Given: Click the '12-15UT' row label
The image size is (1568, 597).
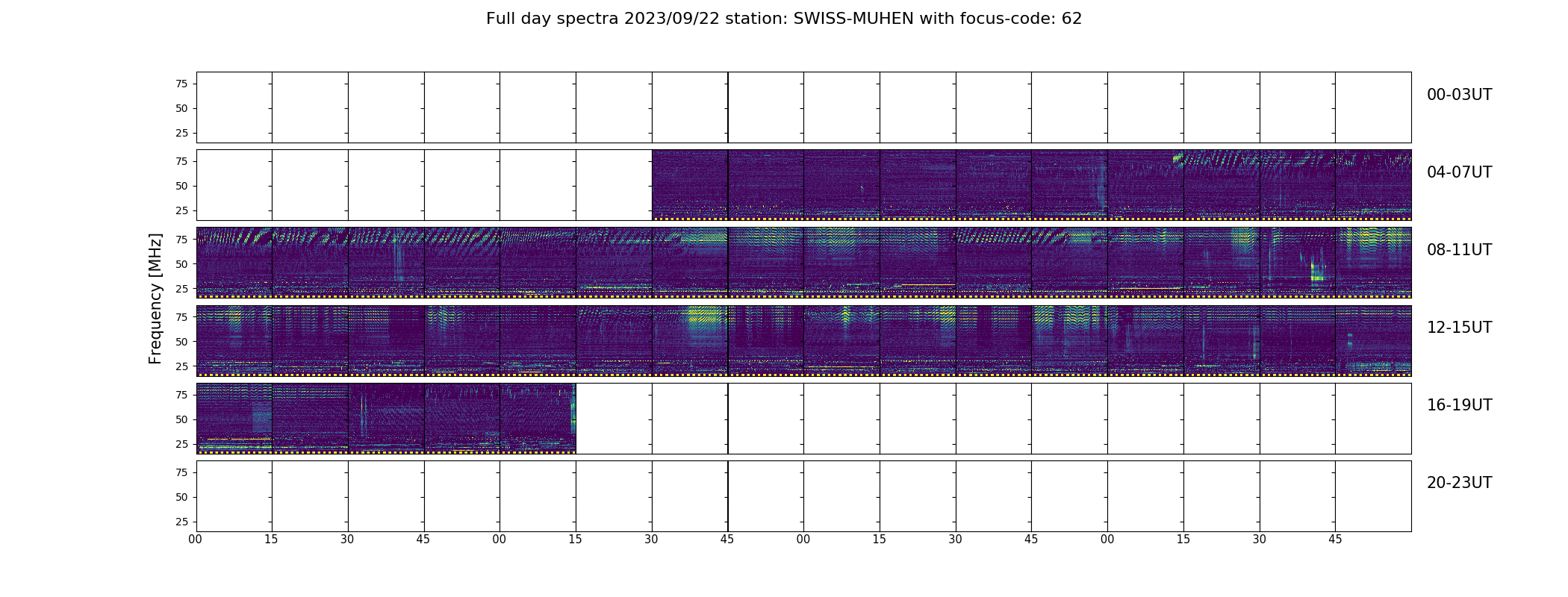Looking at the screenshot, I should [x=1459, y=328].
